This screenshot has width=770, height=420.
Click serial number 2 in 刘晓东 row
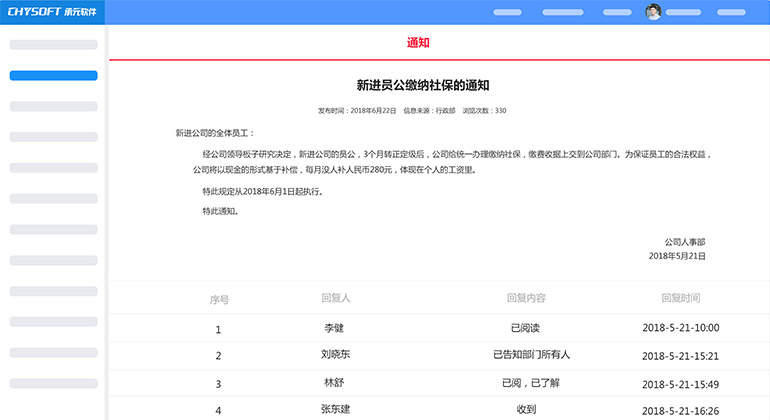pos(218,356)
